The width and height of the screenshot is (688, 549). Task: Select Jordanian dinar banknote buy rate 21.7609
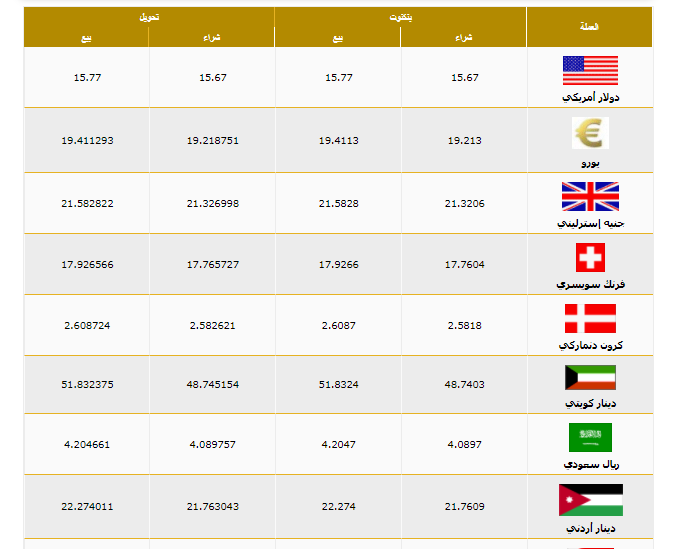click(x=465, y=507)
